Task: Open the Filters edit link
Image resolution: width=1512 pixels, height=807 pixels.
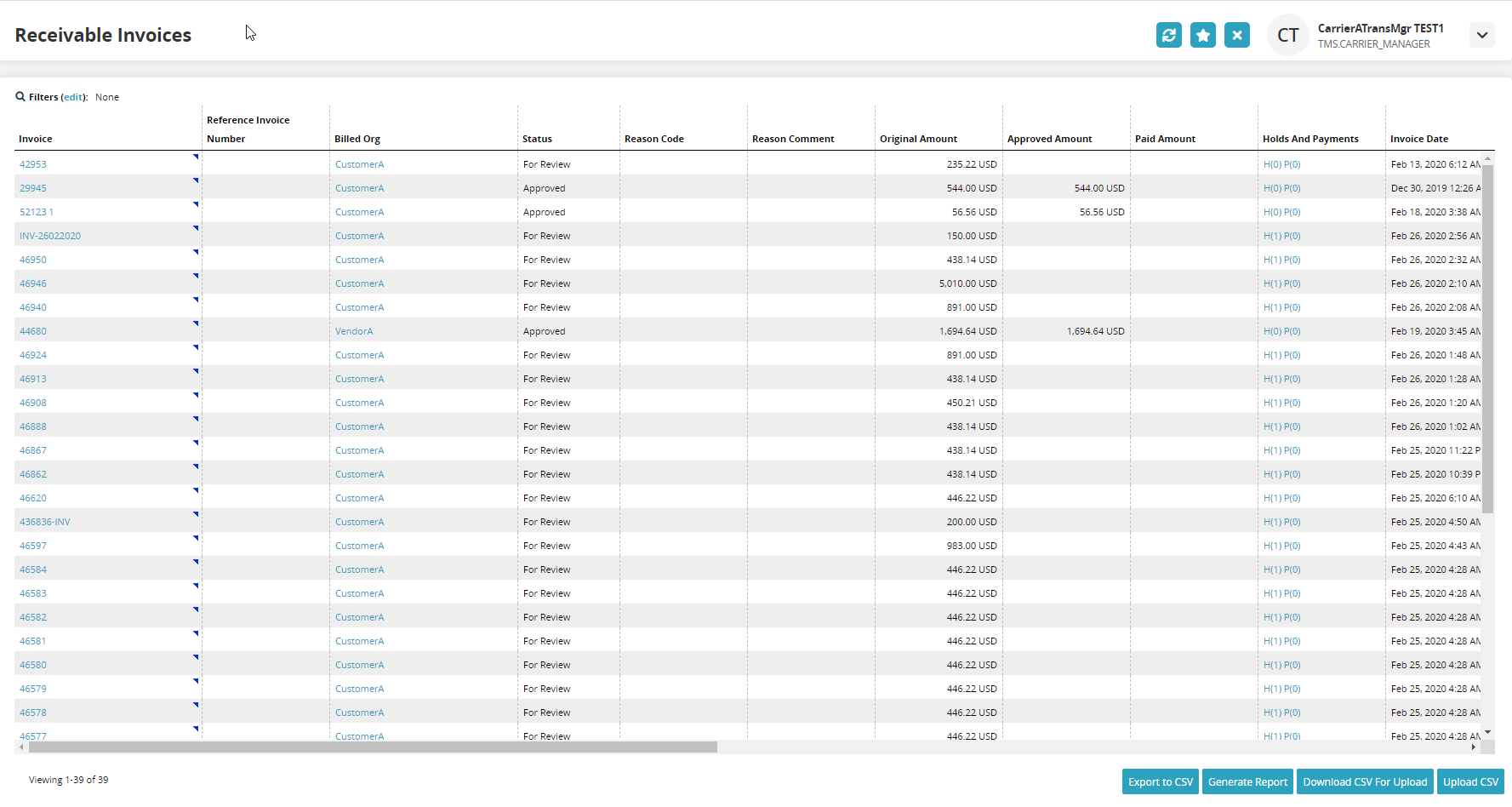Action: click(74, 97)
